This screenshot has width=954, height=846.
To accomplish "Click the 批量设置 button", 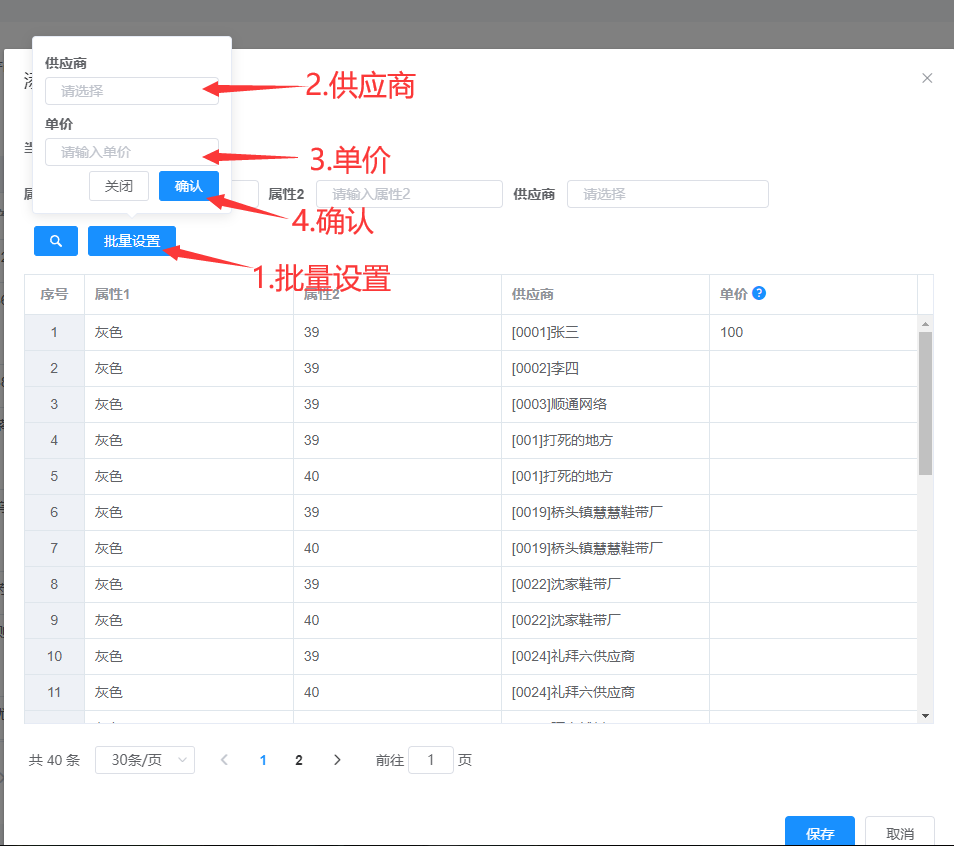I will tap(132, 241).
